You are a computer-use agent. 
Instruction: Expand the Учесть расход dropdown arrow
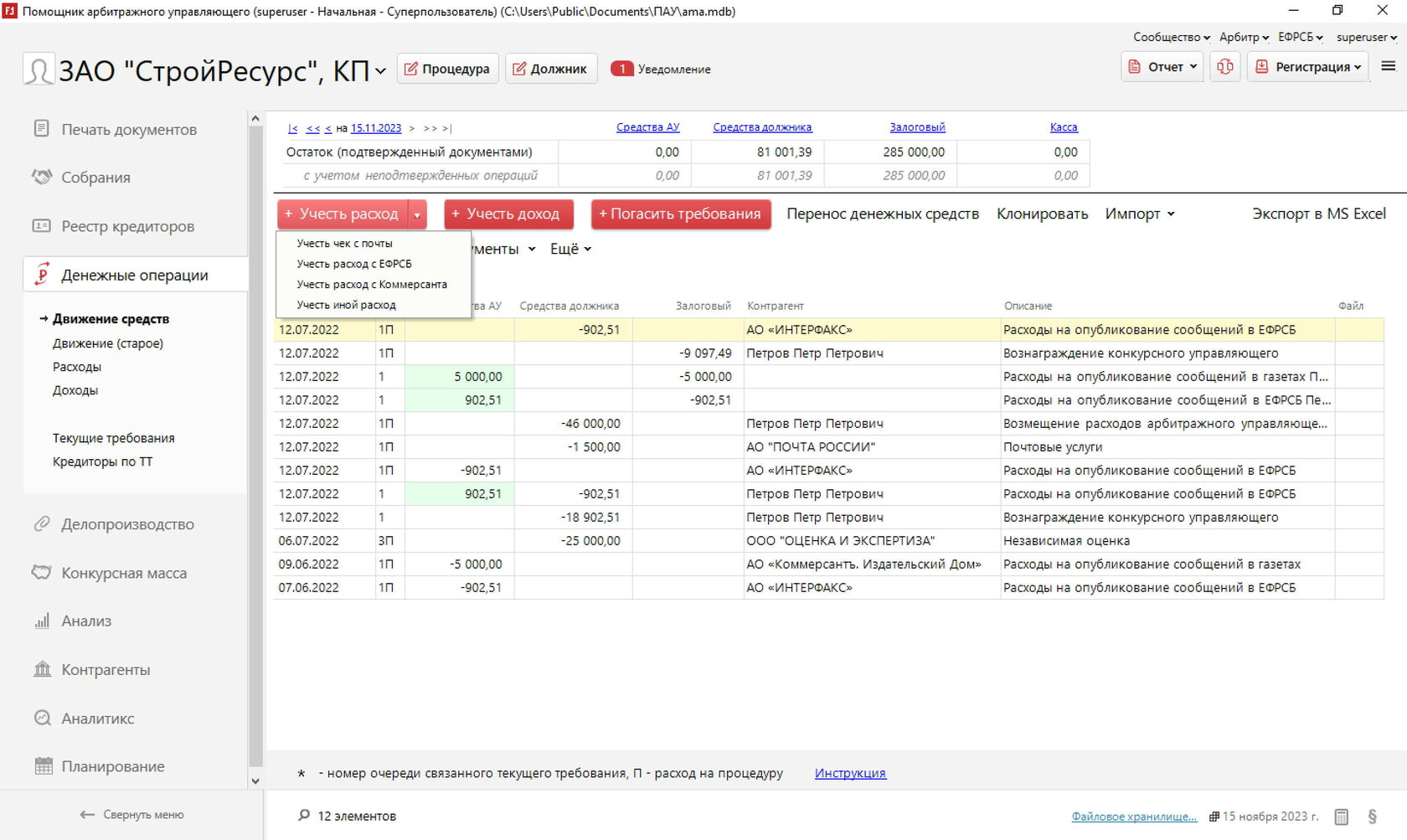tap(417, 214)
